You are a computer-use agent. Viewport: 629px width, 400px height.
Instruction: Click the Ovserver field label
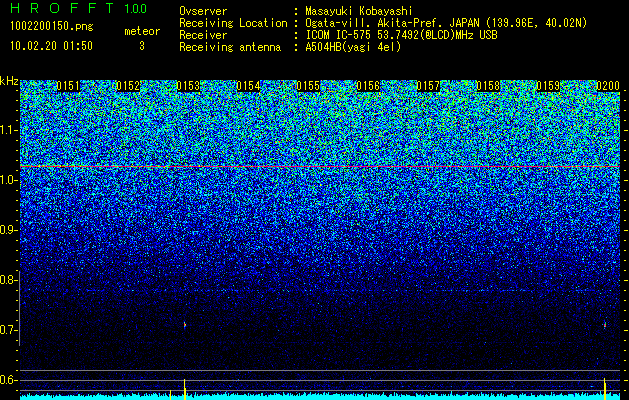[x=203, y=11]
